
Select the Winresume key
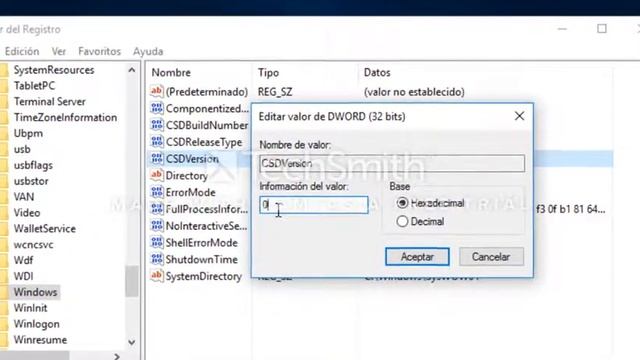pyautogui.click(x=40, y=340)
